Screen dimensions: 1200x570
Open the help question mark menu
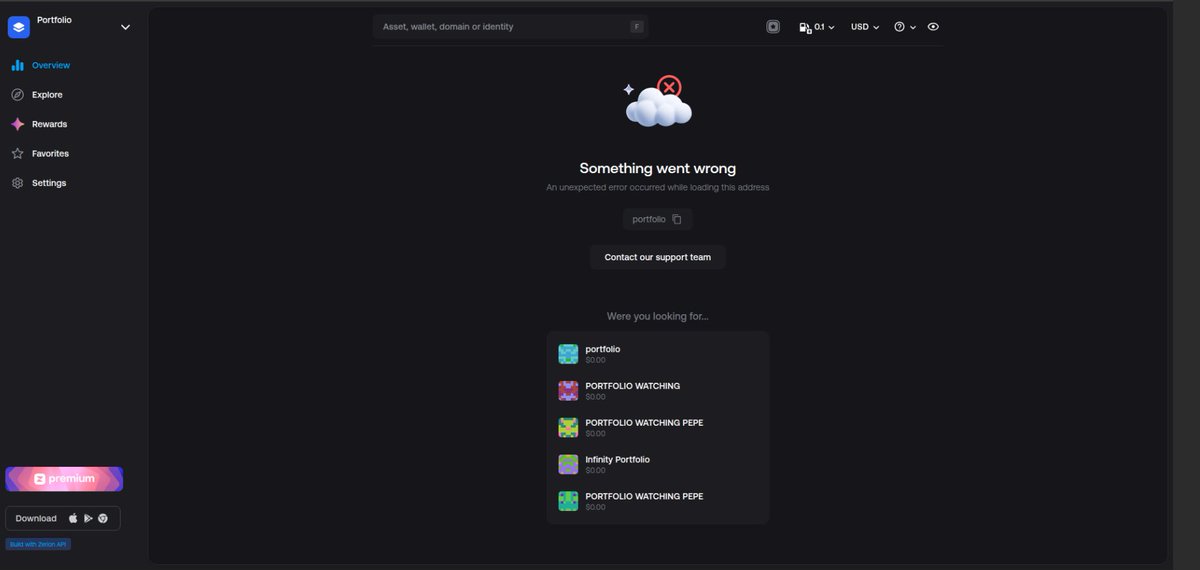click(x=905, y=27)
